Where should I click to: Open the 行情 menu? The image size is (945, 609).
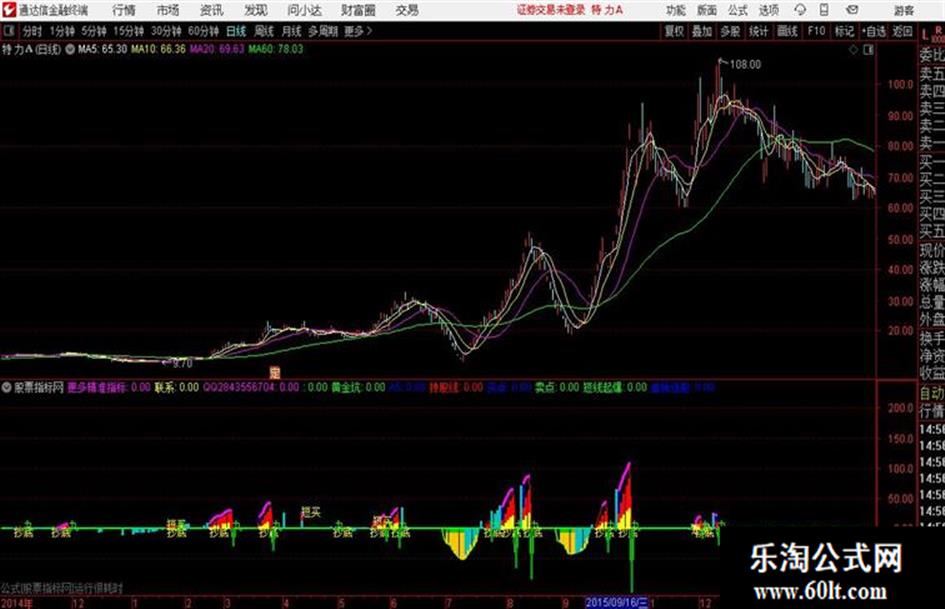pyautogui.click(x=124, y=10)
